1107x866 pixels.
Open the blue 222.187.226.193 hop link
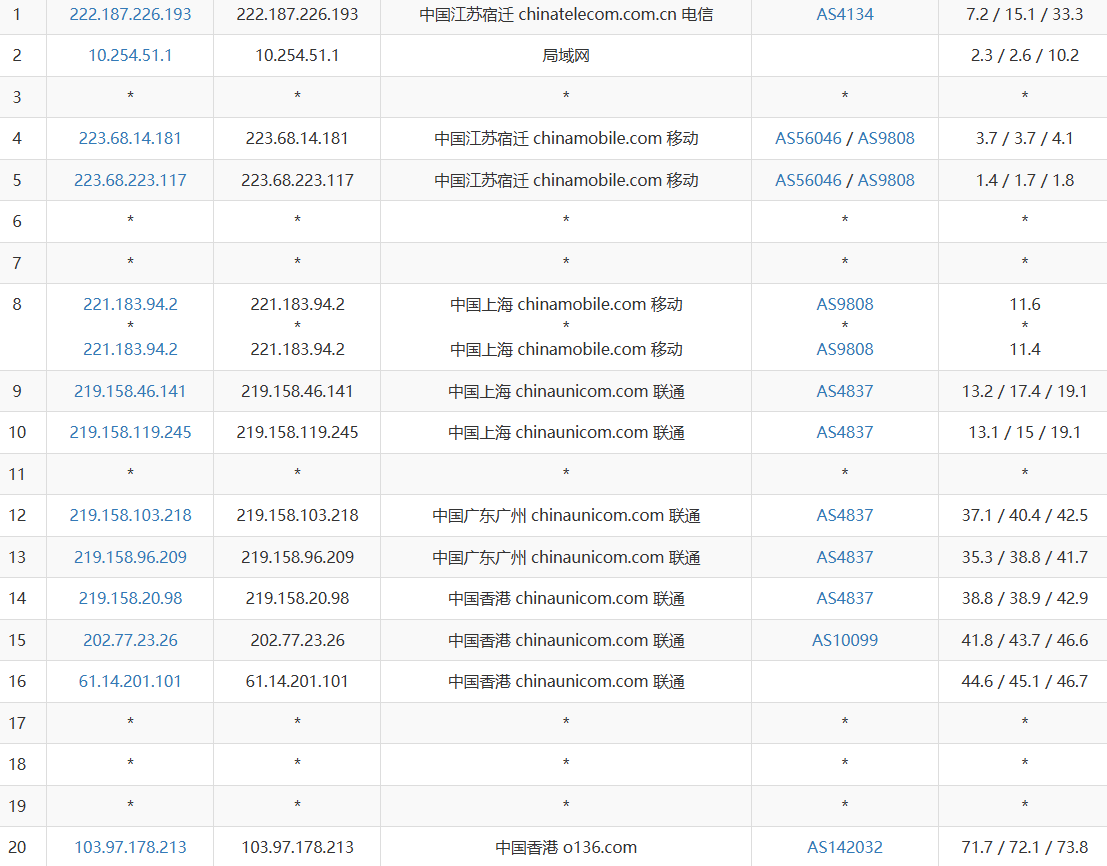(x=130, y=14)
